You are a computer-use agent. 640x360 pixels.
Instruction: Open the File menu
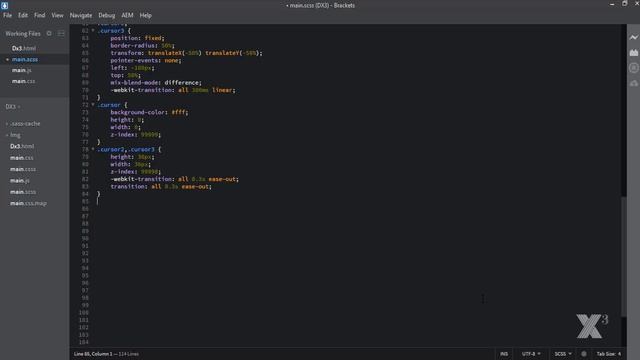click(7, 15)
